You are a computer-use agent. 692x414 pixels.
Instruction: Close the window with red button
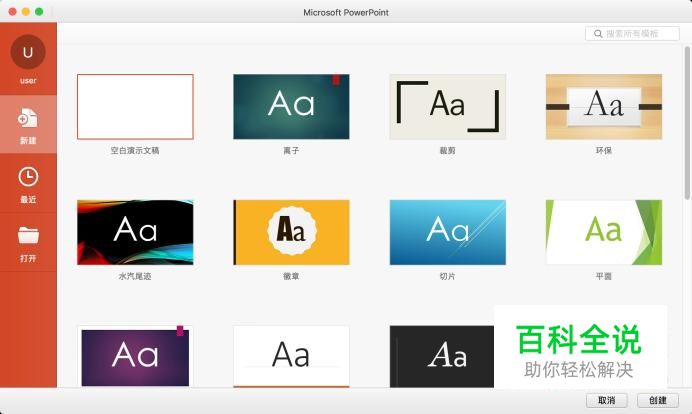(13, 12)
